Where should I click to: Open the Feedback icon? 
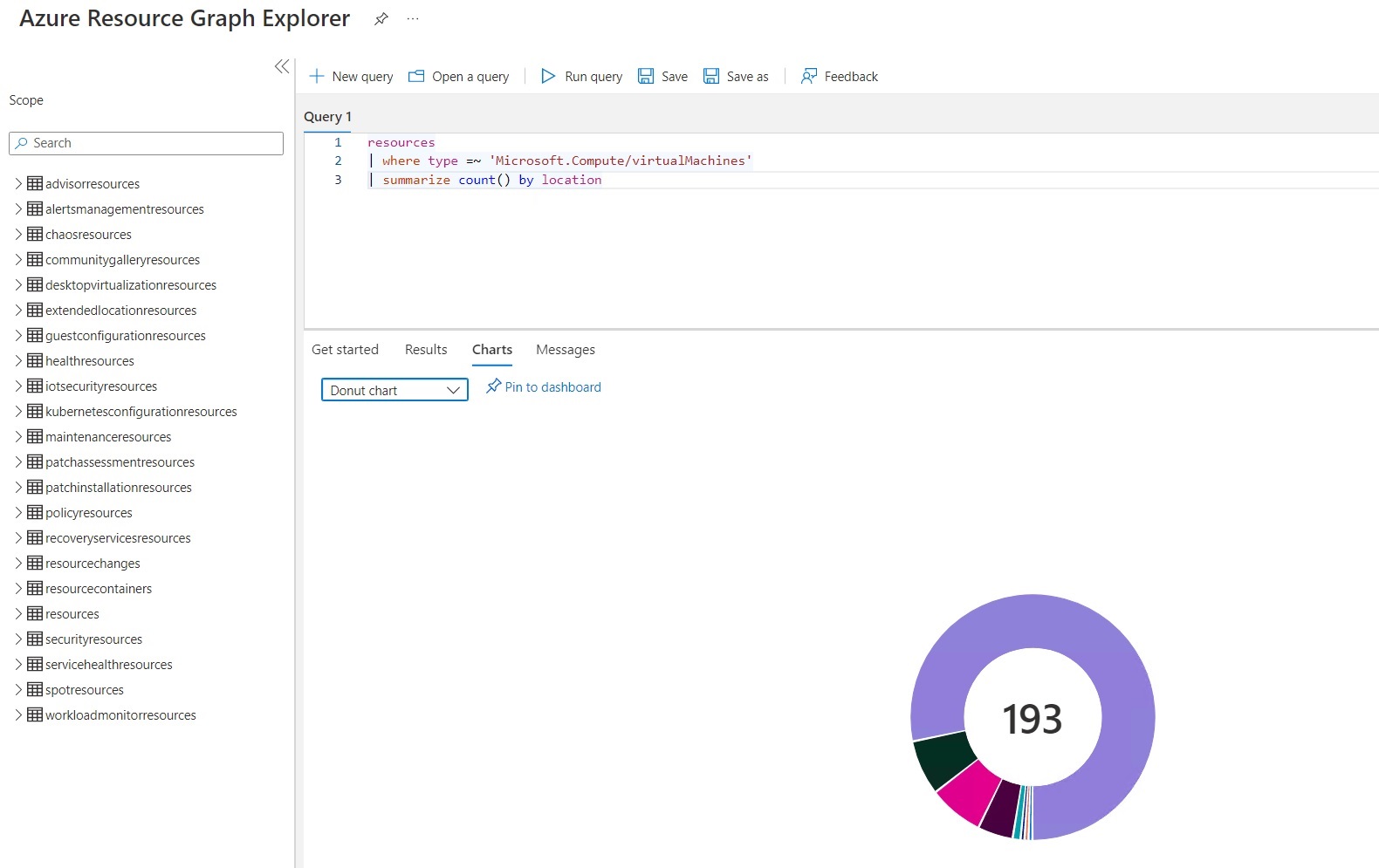pos(809,77)
